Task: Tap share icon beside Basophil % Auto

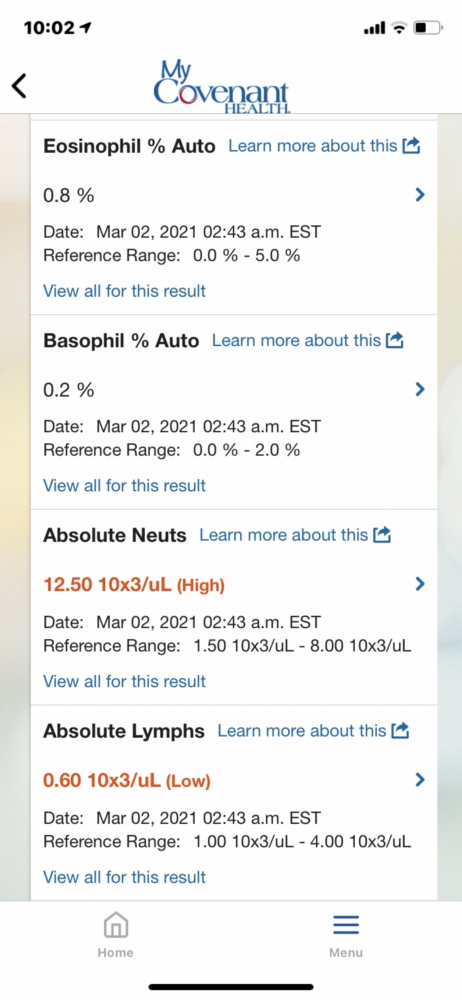Action: (395, 340)
